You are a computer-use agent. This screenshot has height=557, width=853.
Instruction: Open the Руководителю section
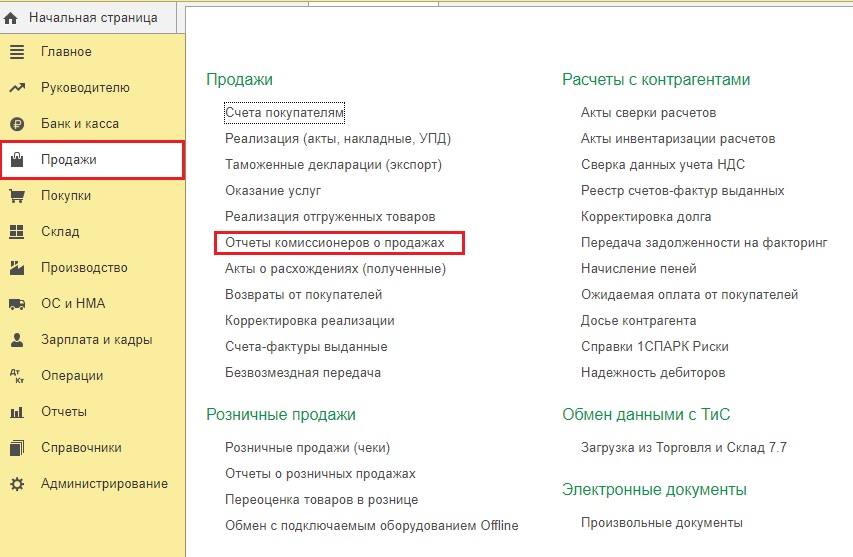click(92, 88)
